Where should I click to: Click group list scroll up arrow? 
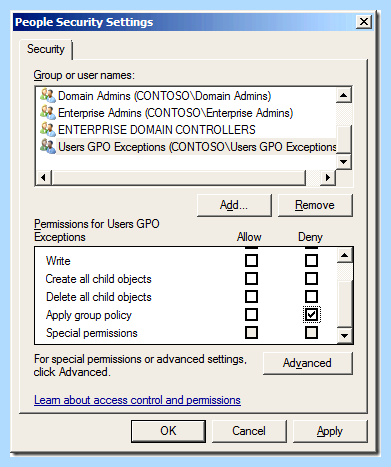coord(344,96)
